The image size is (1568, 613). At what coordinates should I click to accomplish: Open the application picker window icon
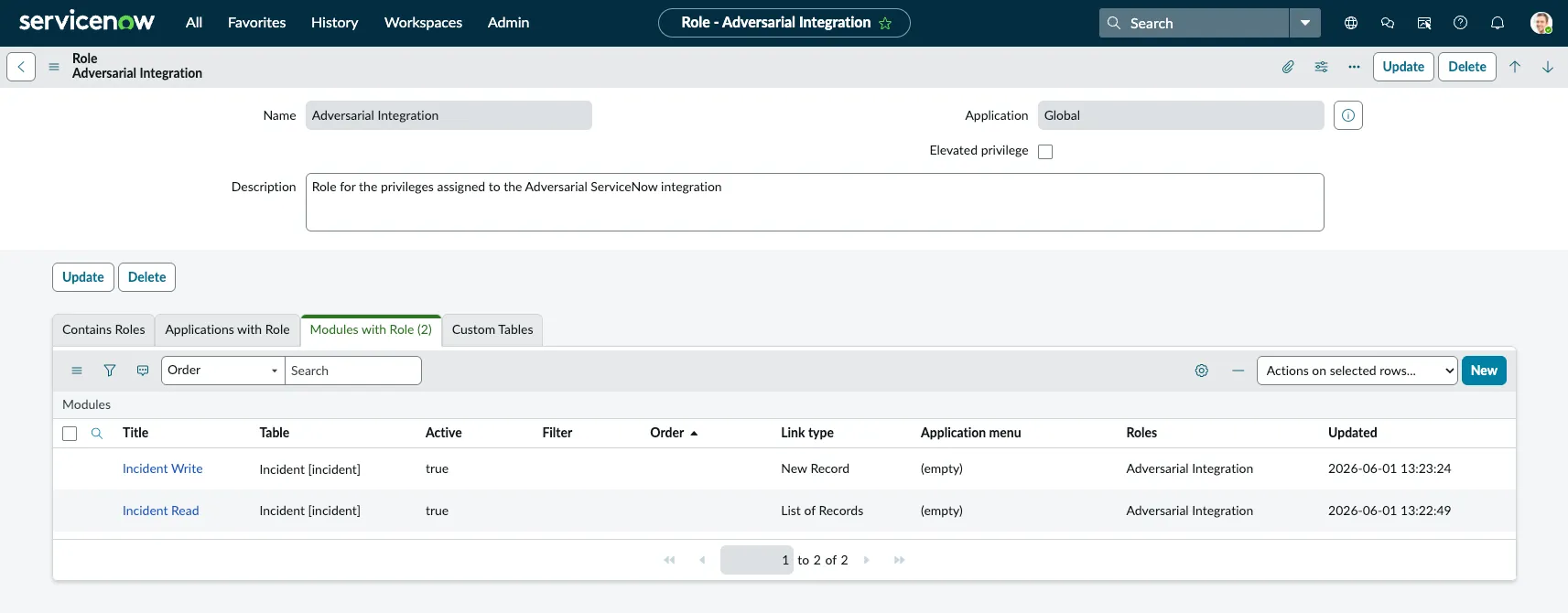[x=1424, y=23]
